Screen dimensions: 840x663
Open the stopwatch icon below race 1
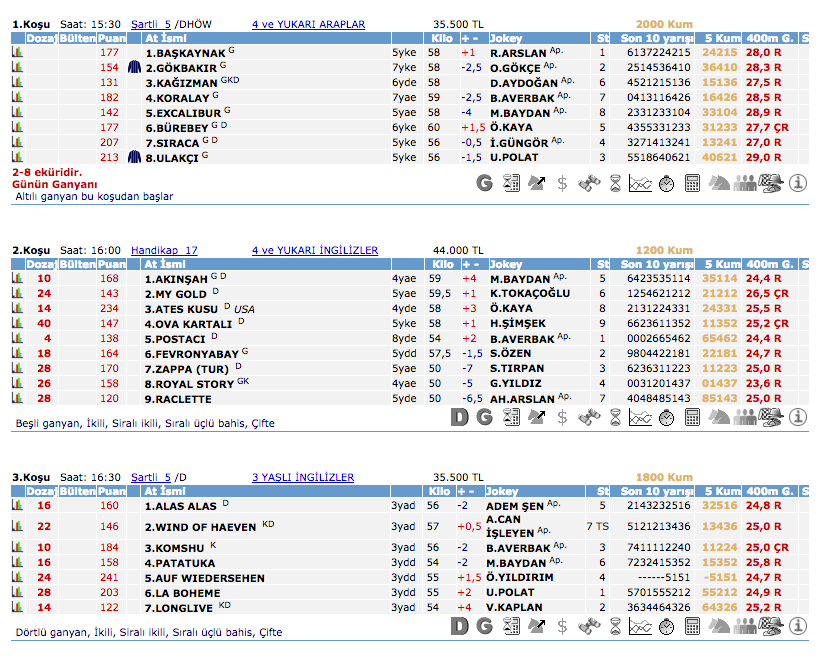667,183
